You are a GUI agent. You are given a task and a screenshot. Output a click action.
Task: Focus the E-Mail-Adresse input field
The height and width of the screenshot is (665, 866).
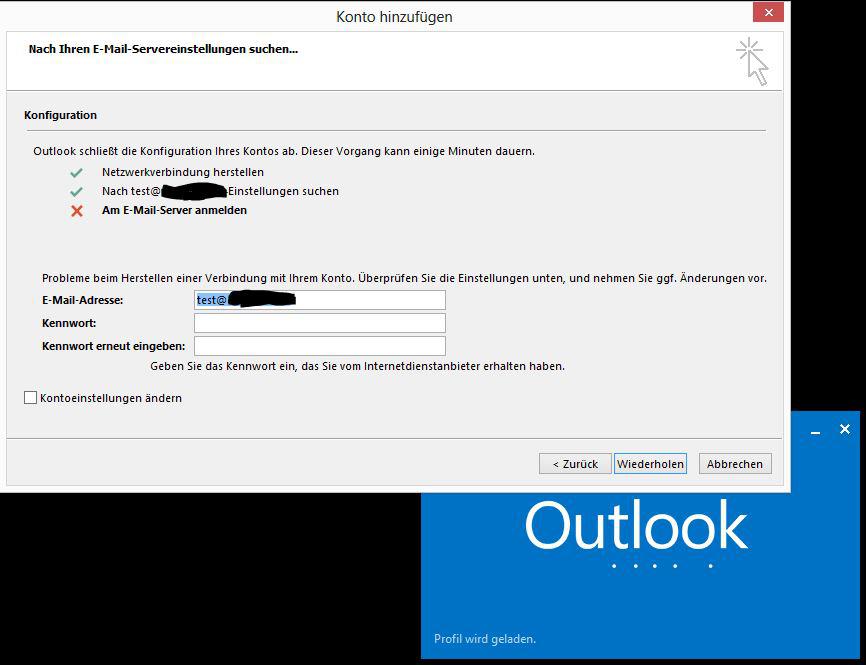[x=320, y=300]
